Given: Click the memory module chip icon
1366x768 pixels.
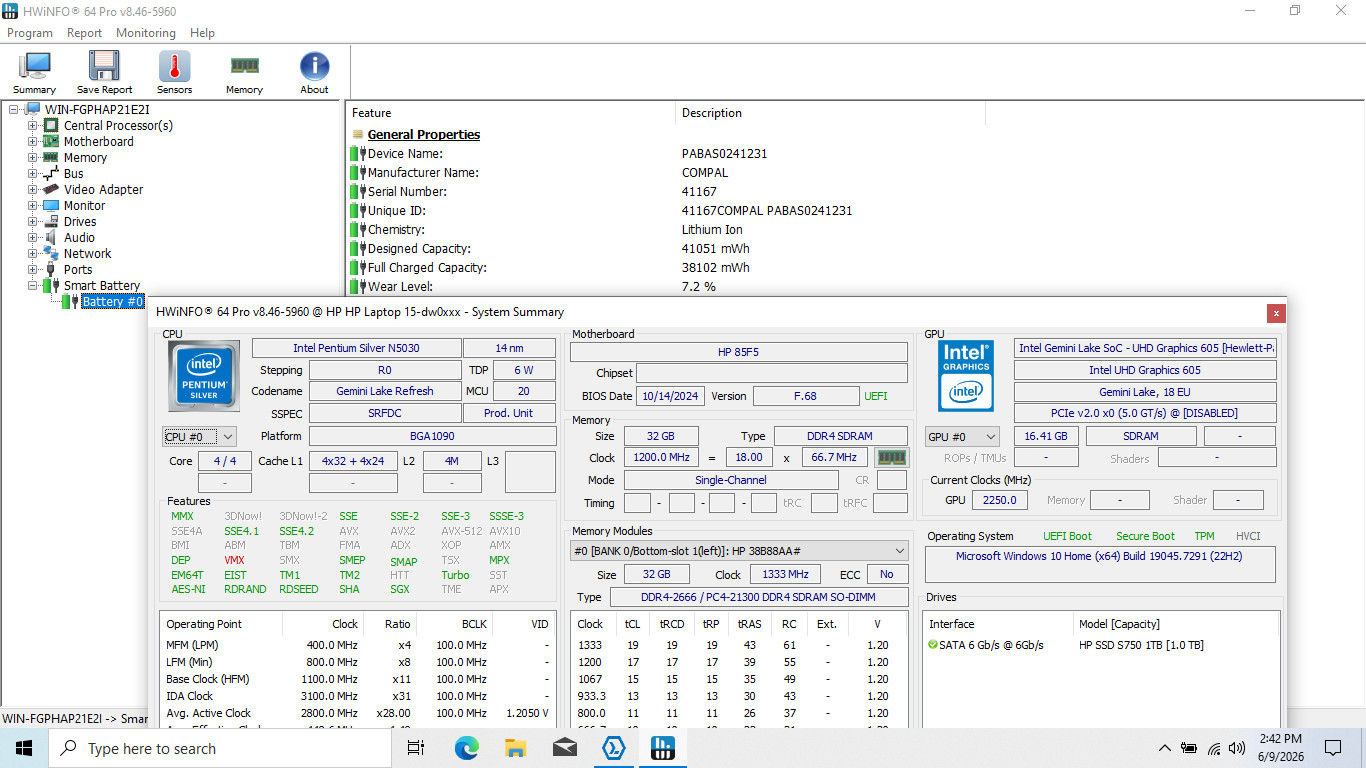Looking at the screenshot, I should (891, 457).
